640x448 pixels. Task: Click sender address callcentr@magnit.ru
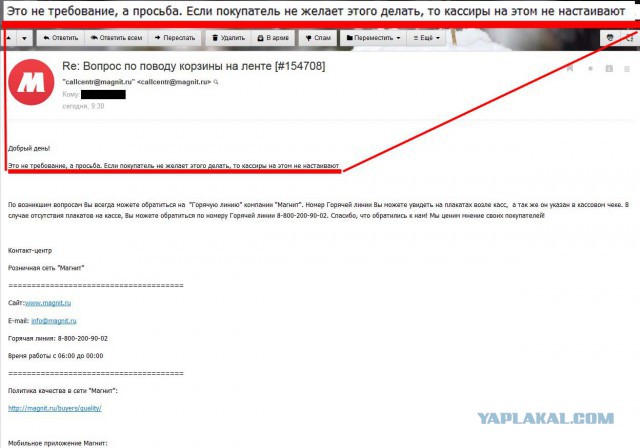[x=136, y=82]
